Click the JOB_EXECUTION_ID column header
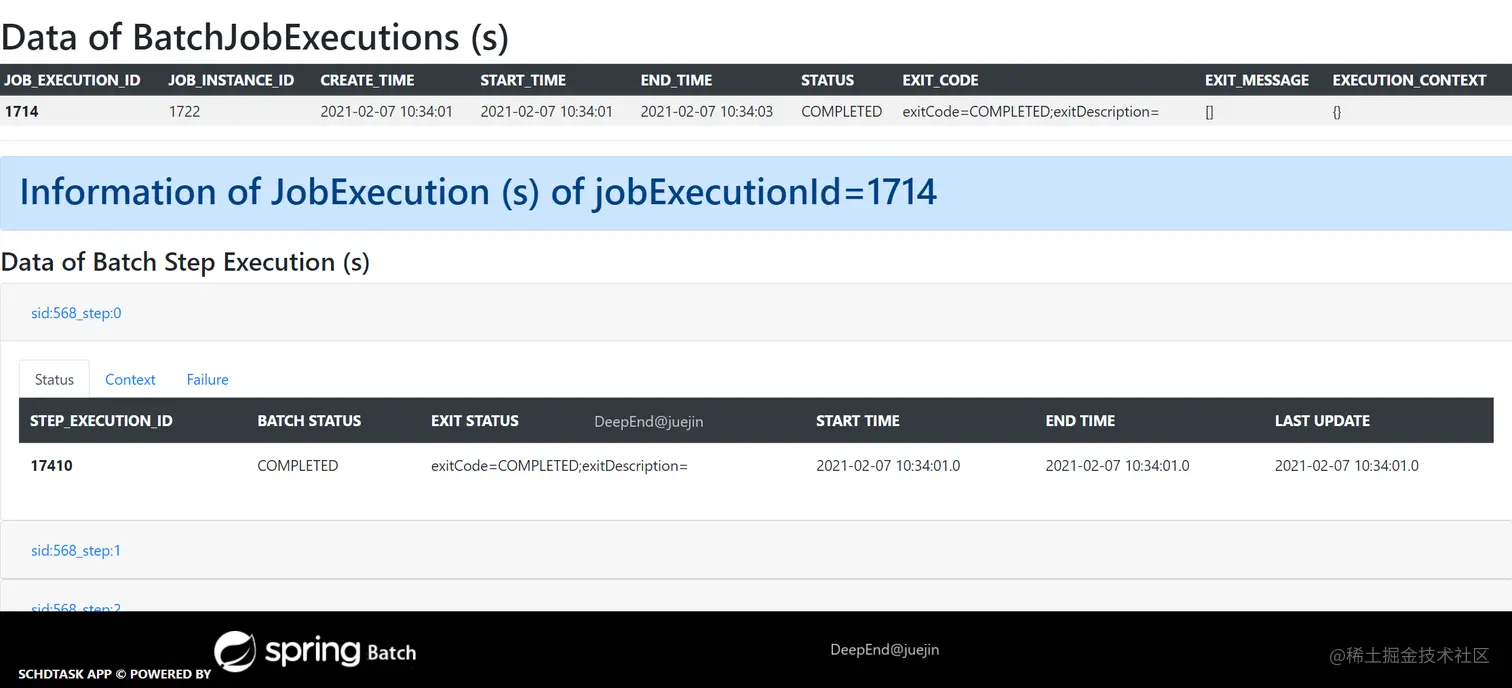Screen dimensions: 1512x688 click(x=73, y=80)
